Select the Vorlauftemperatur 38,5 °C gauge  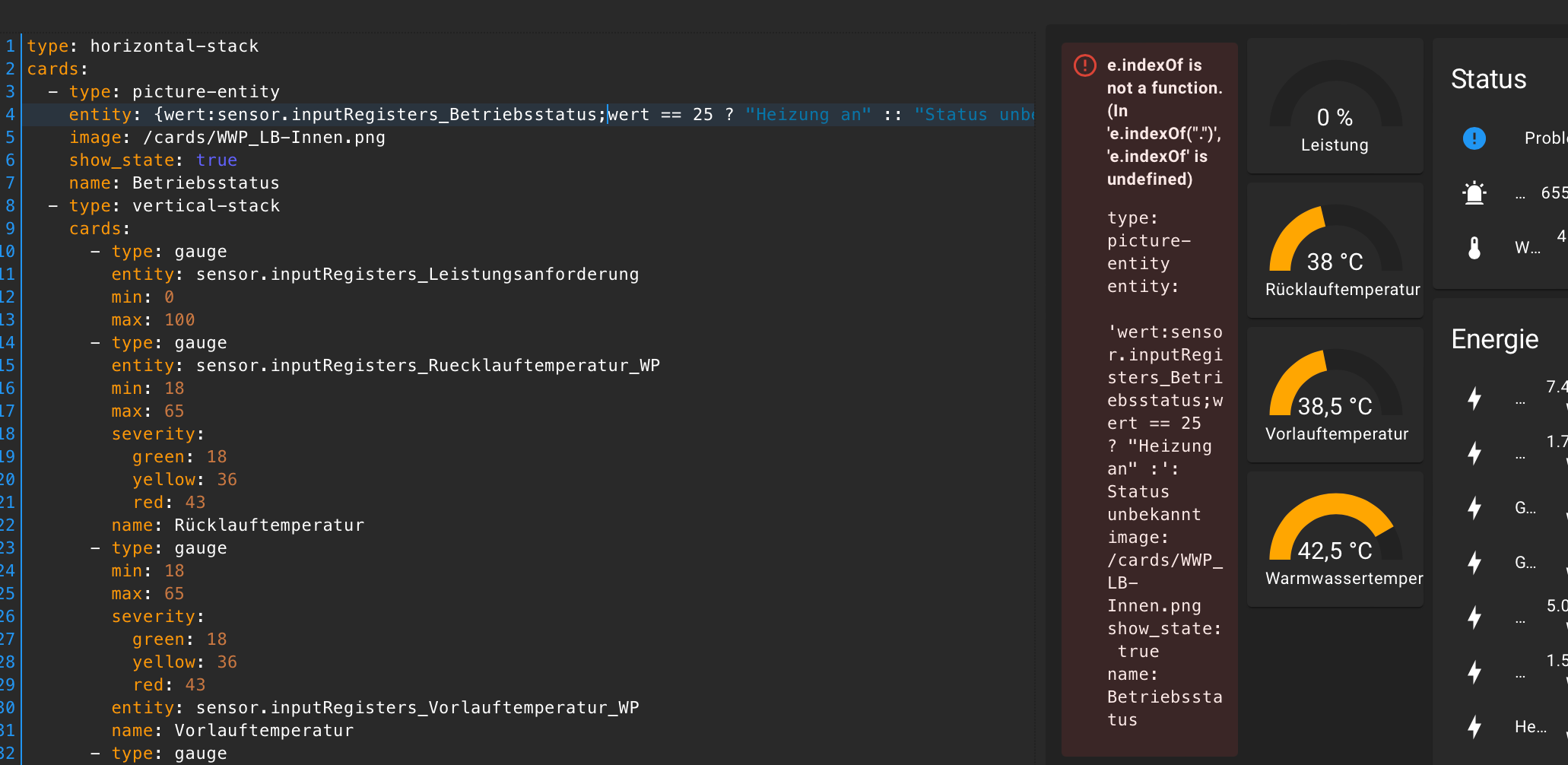pos(1335,395)
